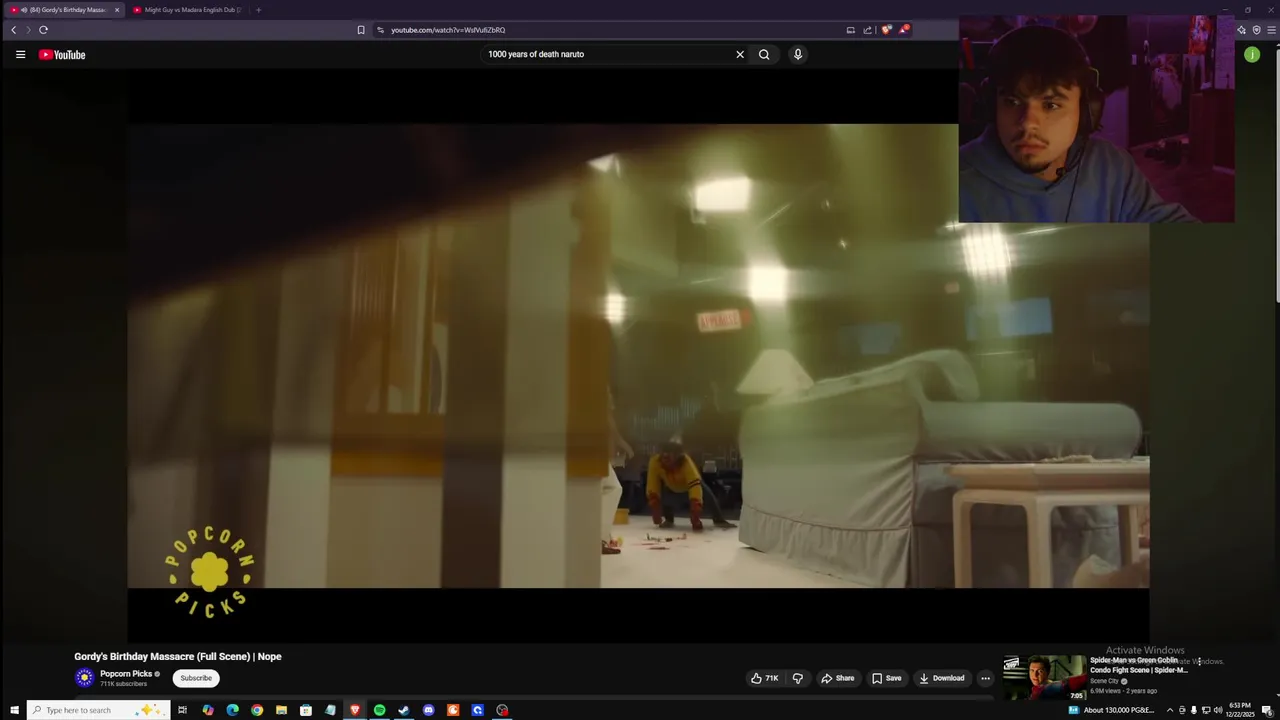Go forward with the browser forward arrow
The width and height of the screenshot is (1280, 720).
pyautogui.click(x=28, y=30)
